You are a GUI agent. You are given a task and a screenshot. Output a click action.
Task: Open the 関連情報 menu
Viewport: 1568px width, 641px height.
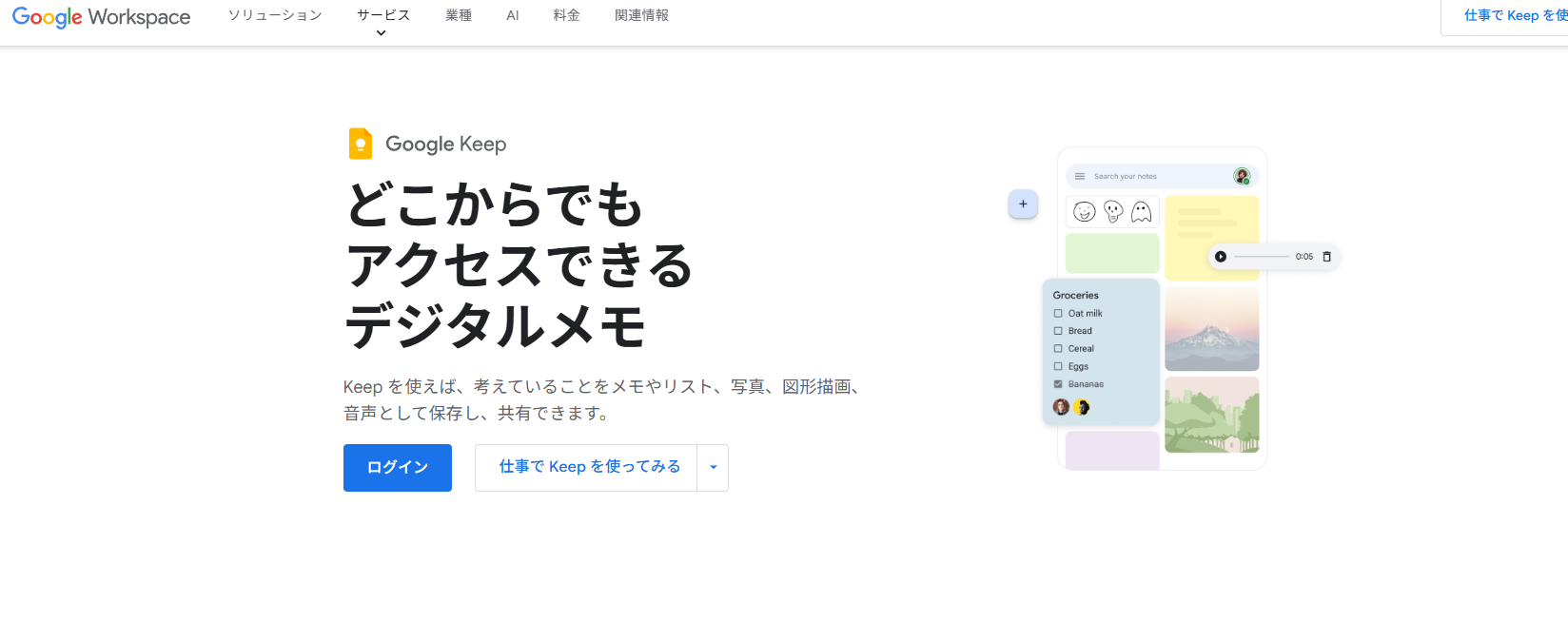(x=641, y=15)
